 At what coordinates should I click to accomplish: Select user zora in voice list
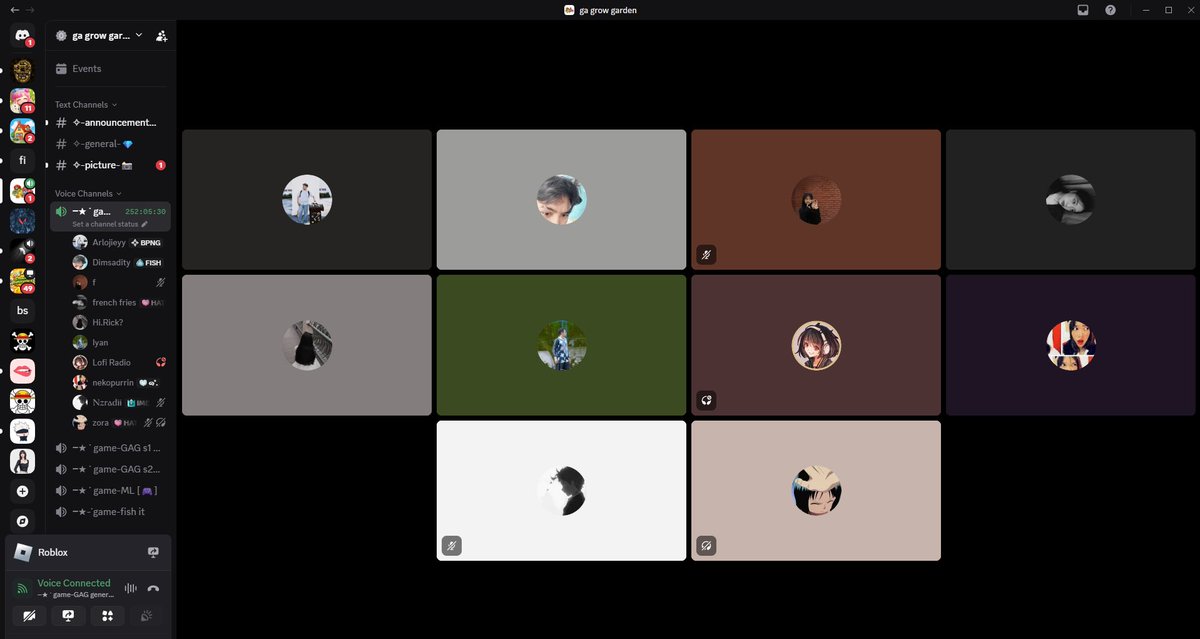(x=120, y=422)
